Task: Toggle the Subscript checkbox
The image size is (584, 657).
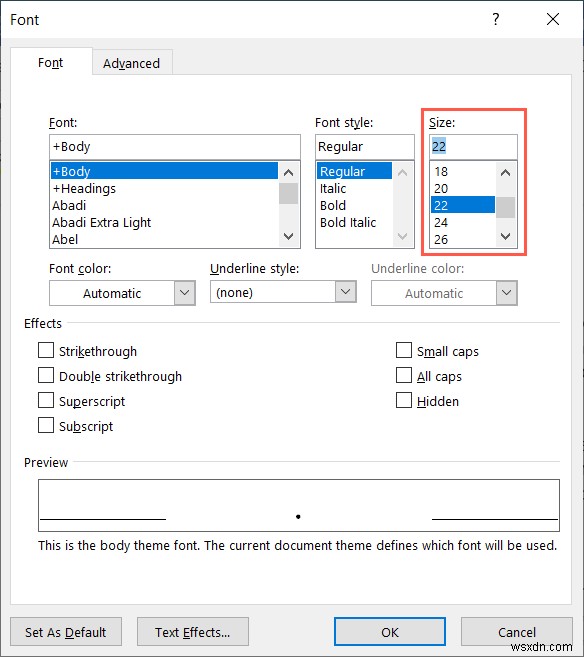Action: point(46,425)
